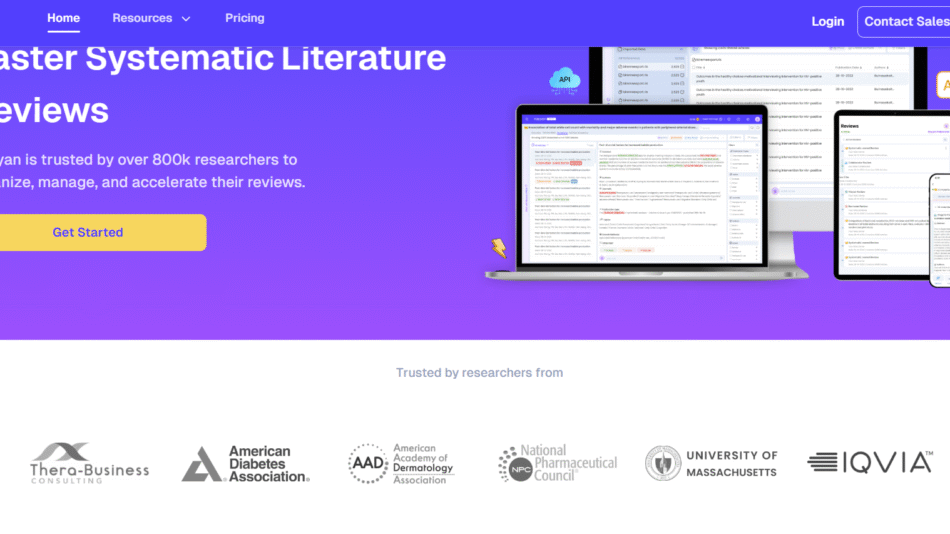Click the orange AI badge icon at right edge
The width and height of the screenshot is (950, 534).
tap(942, 87)
